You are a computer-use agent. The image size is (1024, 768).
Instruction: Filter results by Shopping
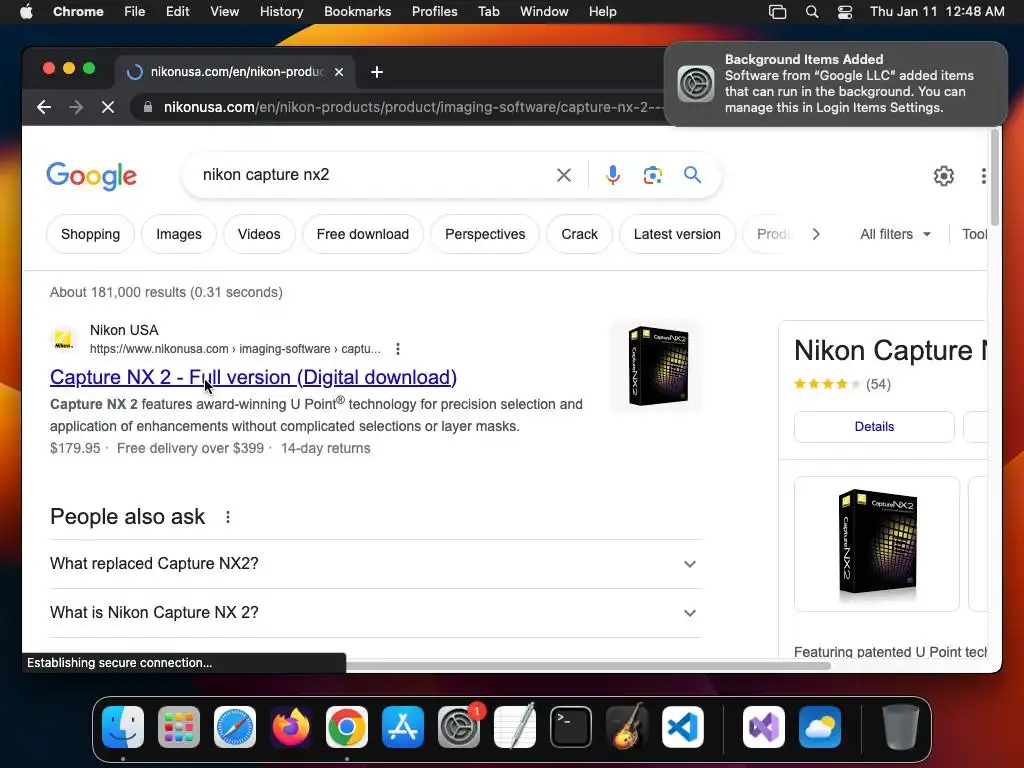coord(90,234)
